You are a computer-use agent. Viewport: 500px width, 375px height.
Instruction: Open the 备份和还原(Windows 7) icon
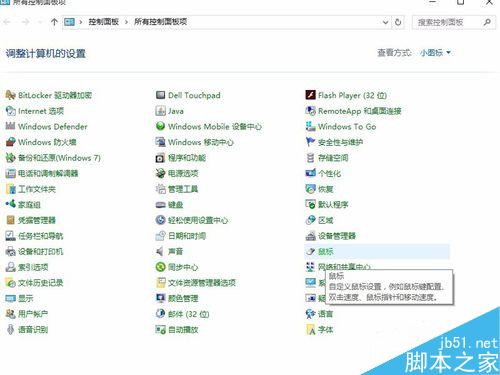pyautogui.click(x=10, y=158)
